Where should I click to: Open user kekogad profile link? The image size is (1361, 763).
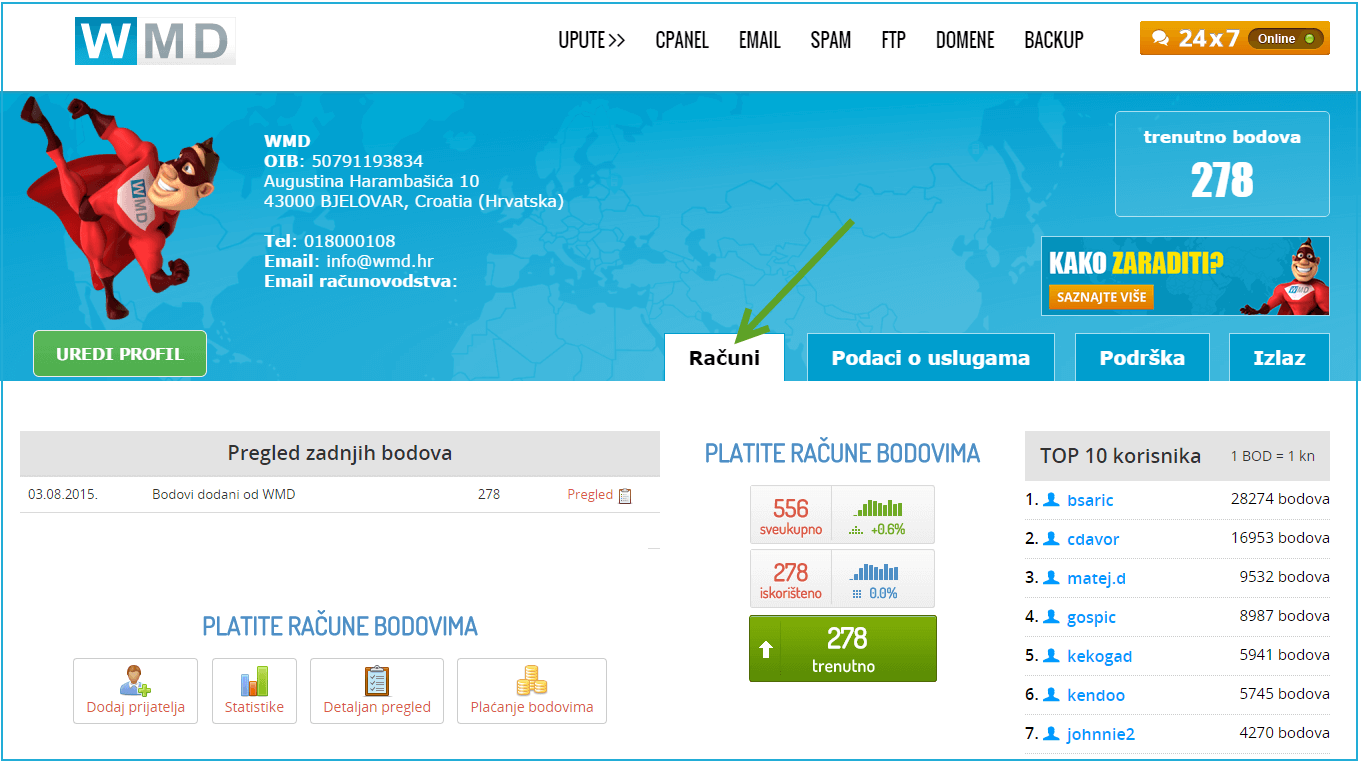1100,656
